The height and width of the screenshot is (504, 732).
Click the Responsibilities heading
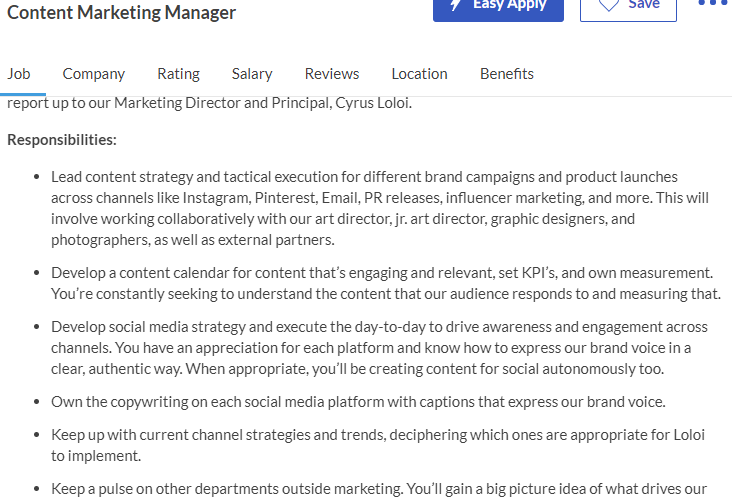coord(62,140)
